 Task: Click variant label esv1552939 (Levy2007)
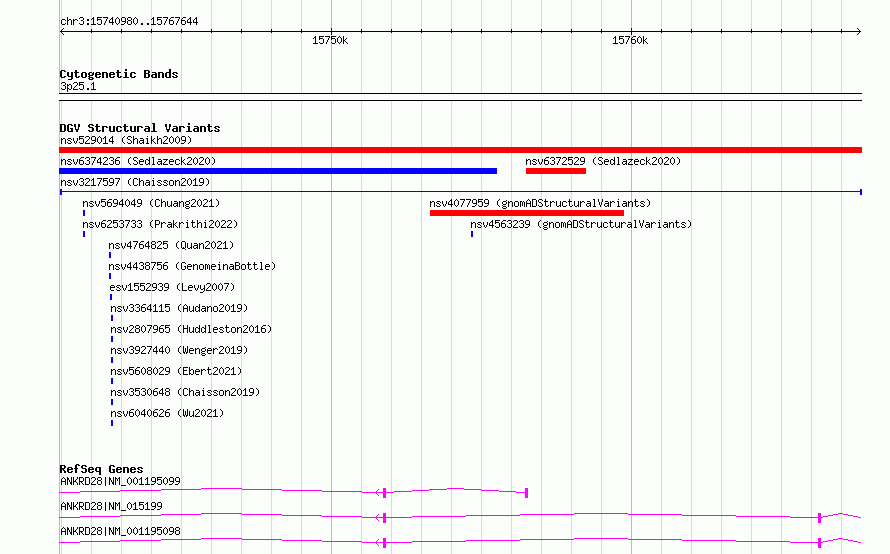click(x=172, y=287)
